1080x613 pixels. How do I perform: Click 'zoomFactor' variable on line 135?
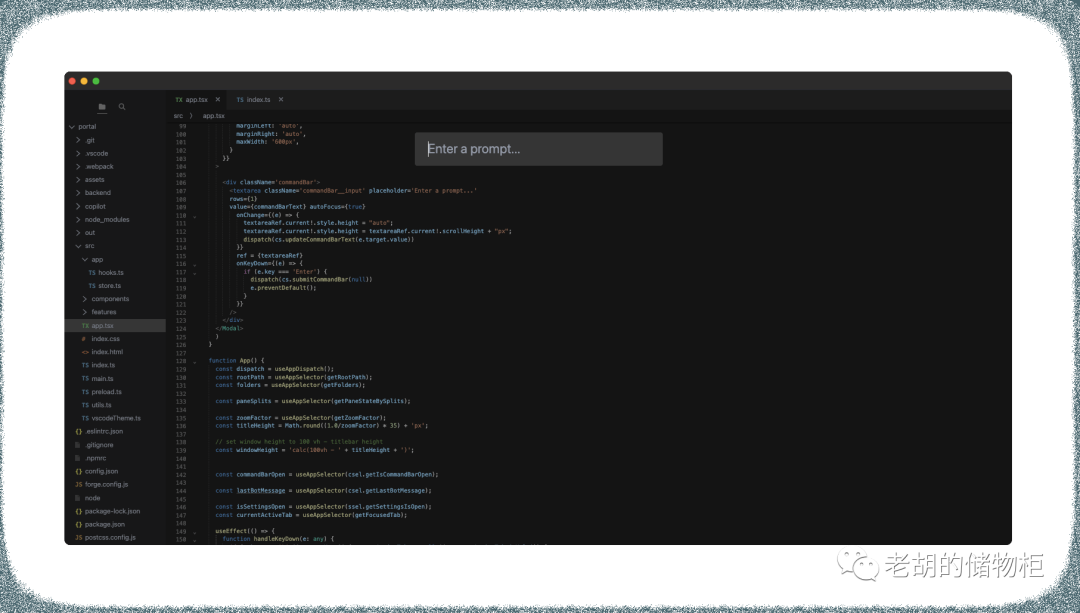[253, 417]
